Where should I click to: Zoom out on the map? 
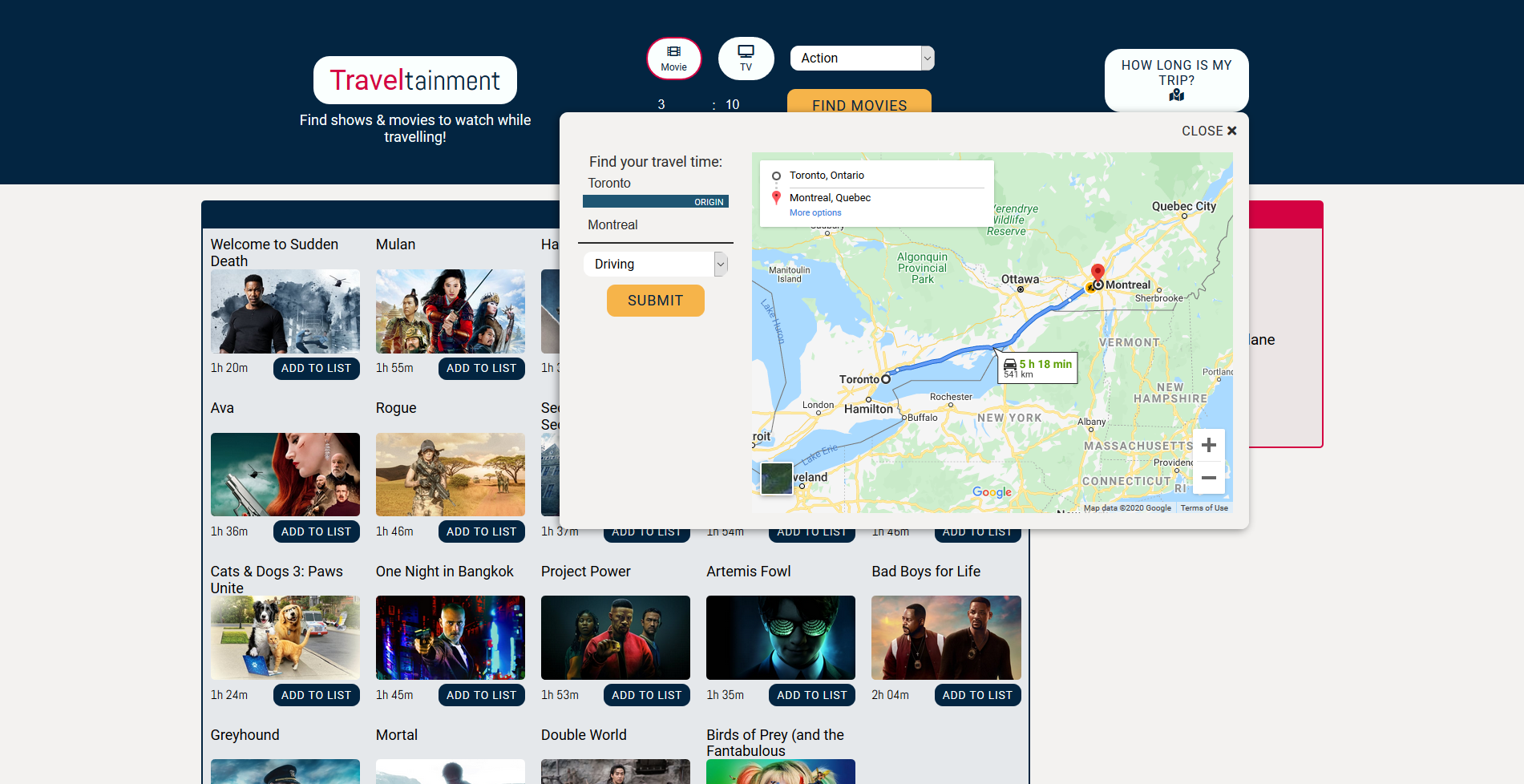pyautogui.click(x=1209, y=478)
